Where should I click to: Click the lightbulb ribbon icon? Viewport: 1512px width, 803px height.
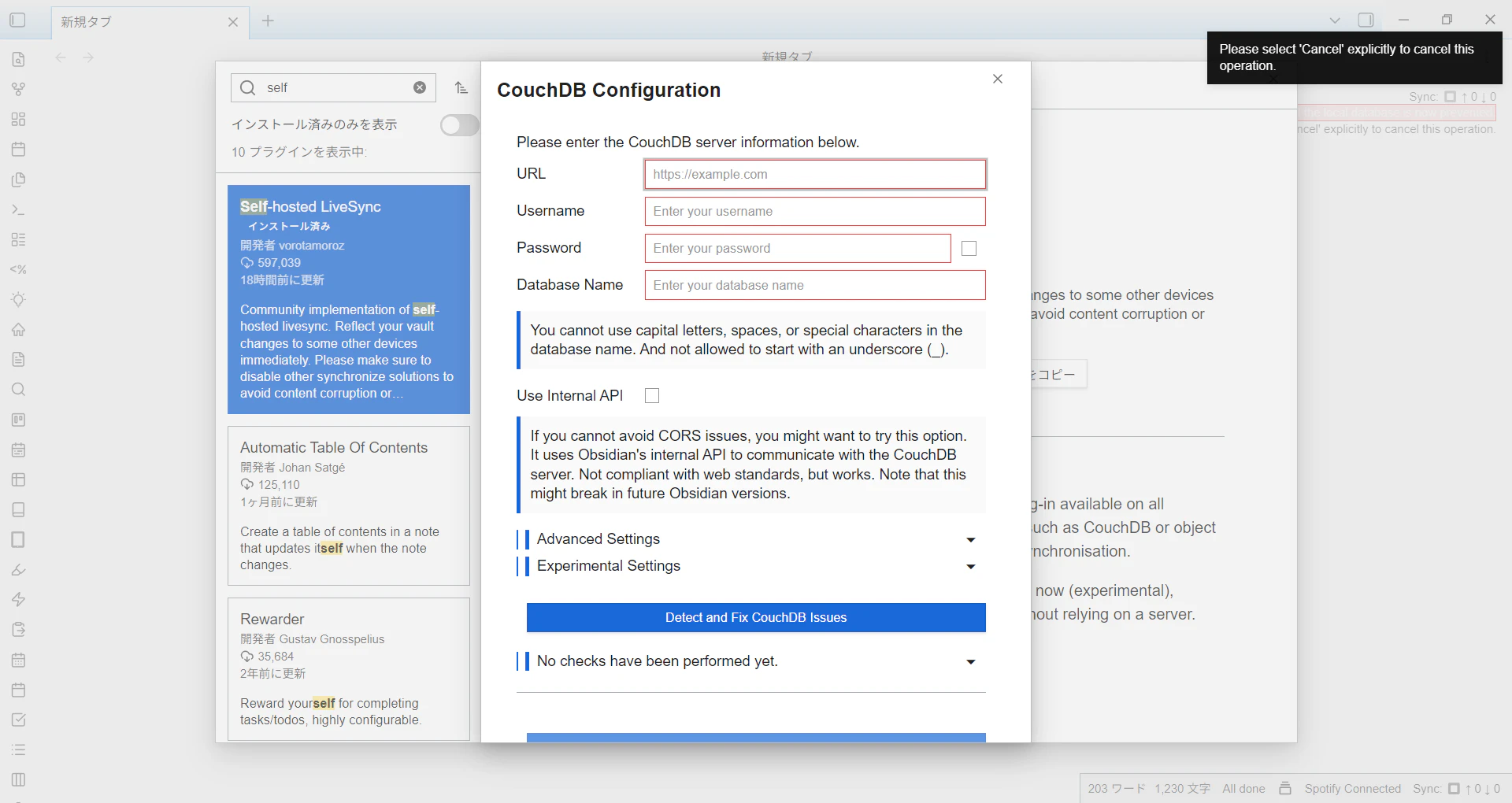click(19, 299)
